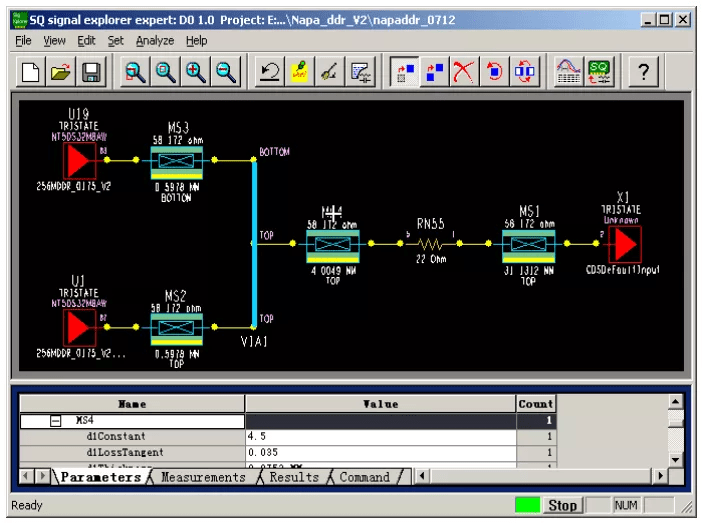Click the zoom out magnifier icon
702x523 pixels.
(226, 72)
